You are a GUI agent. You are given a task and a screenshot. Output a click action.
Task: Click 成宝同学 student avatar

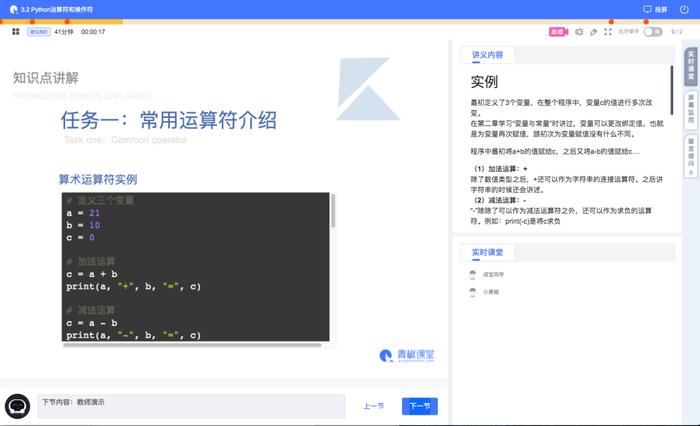[473, 275]
